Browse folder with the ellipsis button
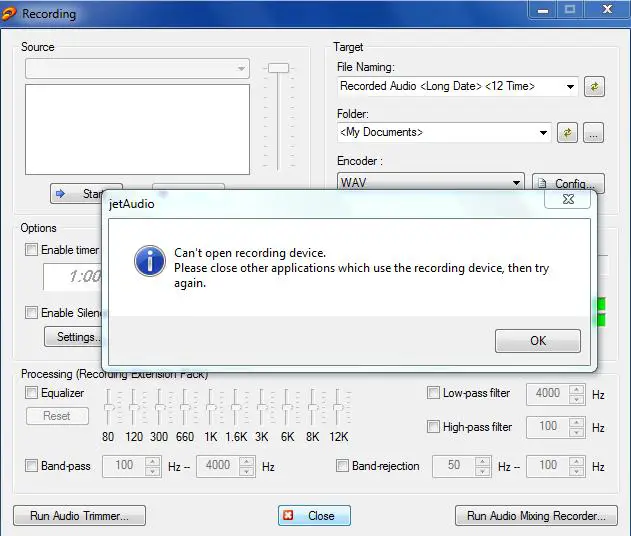Image resolution: width=631 pixels, height=536 pixels. [x=593, y=133]
